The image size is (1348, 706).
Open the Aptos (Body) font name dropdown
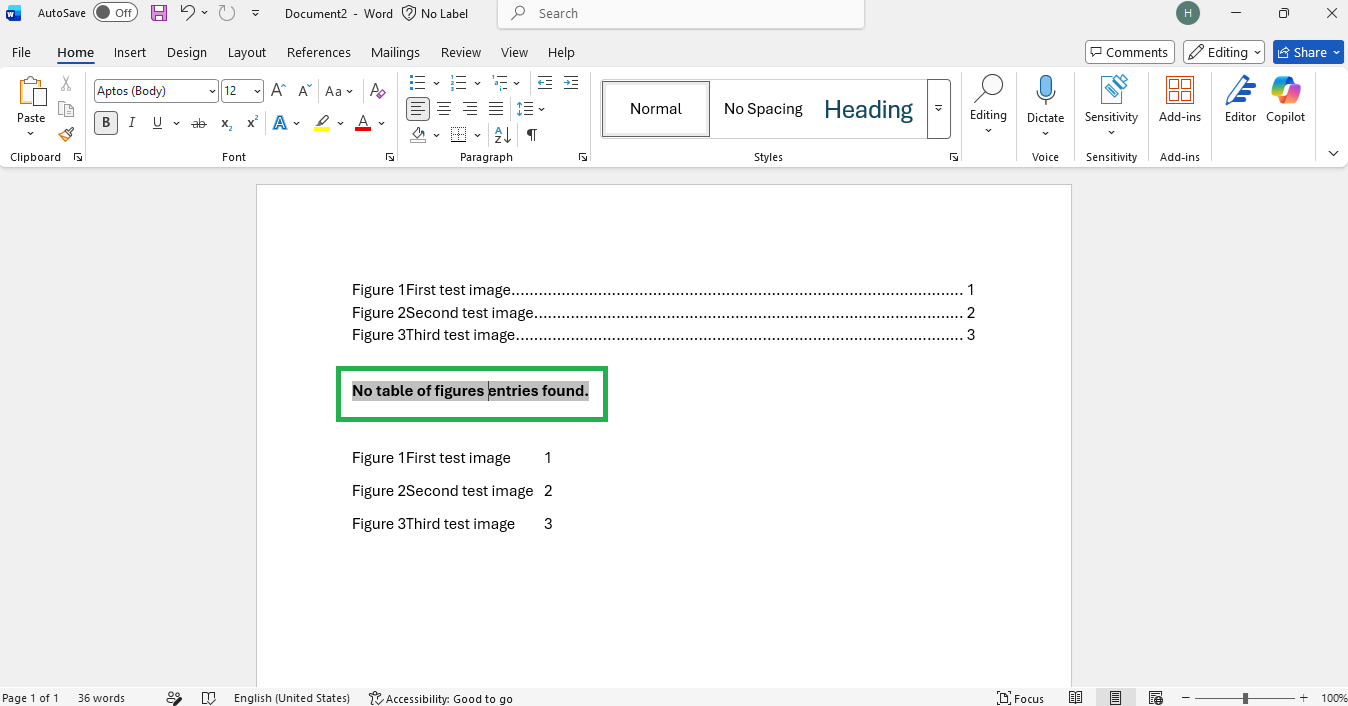click(213, 91)
